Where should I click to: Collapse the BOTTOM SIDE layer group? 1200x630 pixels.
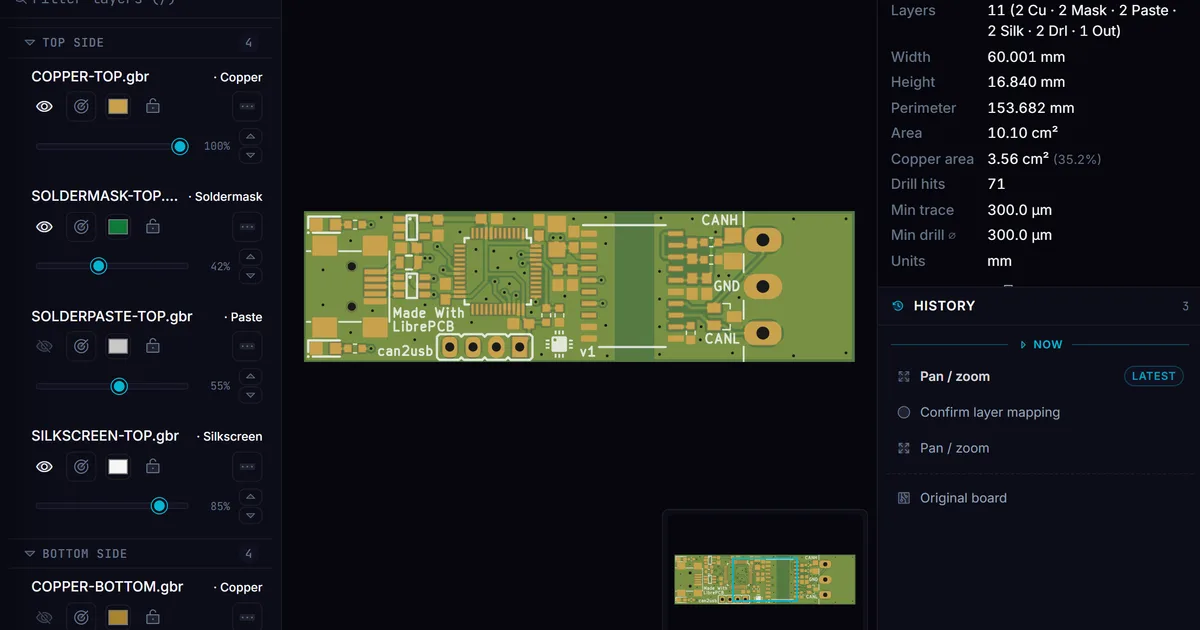click(30, 553)
